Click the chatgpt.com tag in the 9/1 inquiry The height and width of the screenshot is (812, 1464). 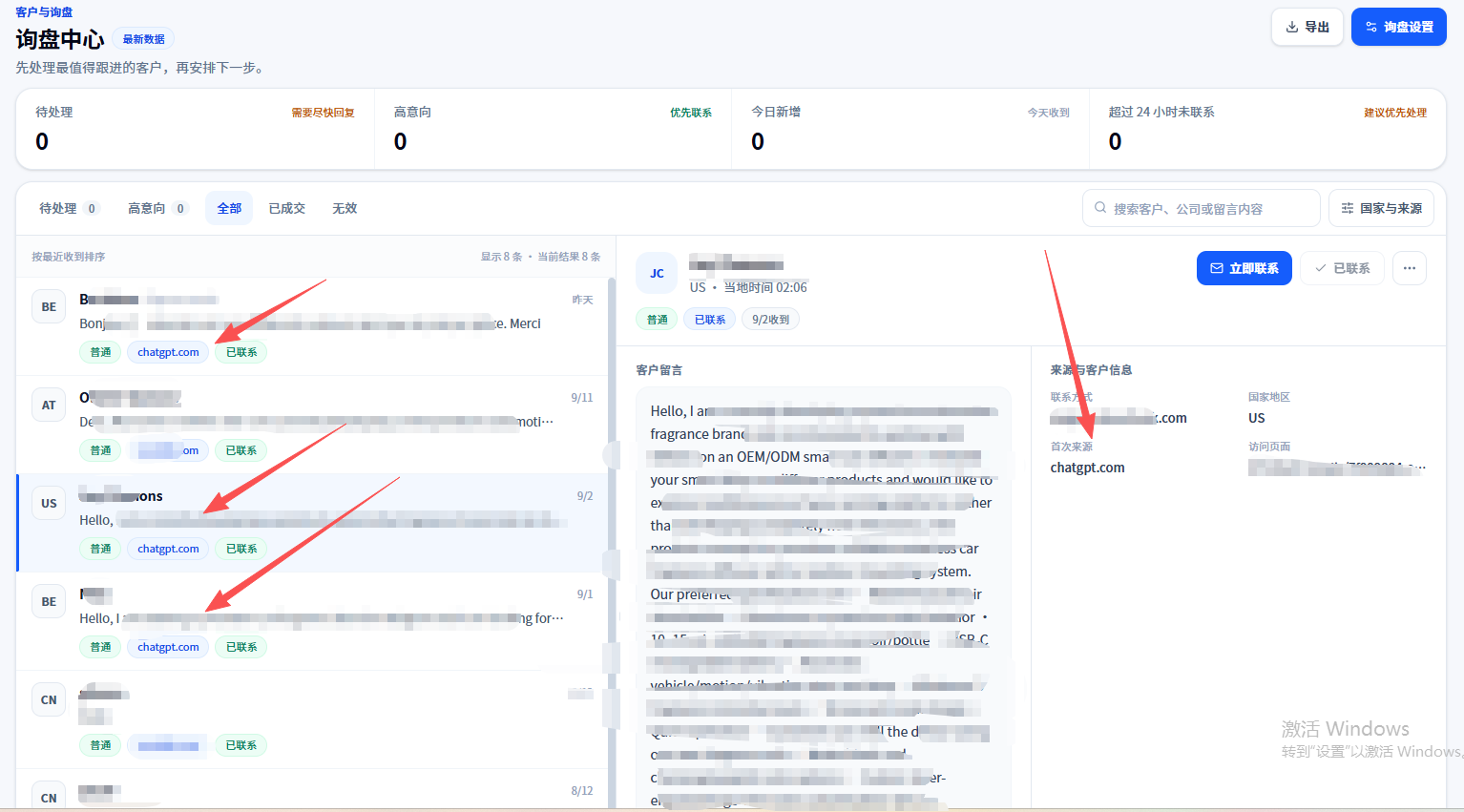pos(168,647)
